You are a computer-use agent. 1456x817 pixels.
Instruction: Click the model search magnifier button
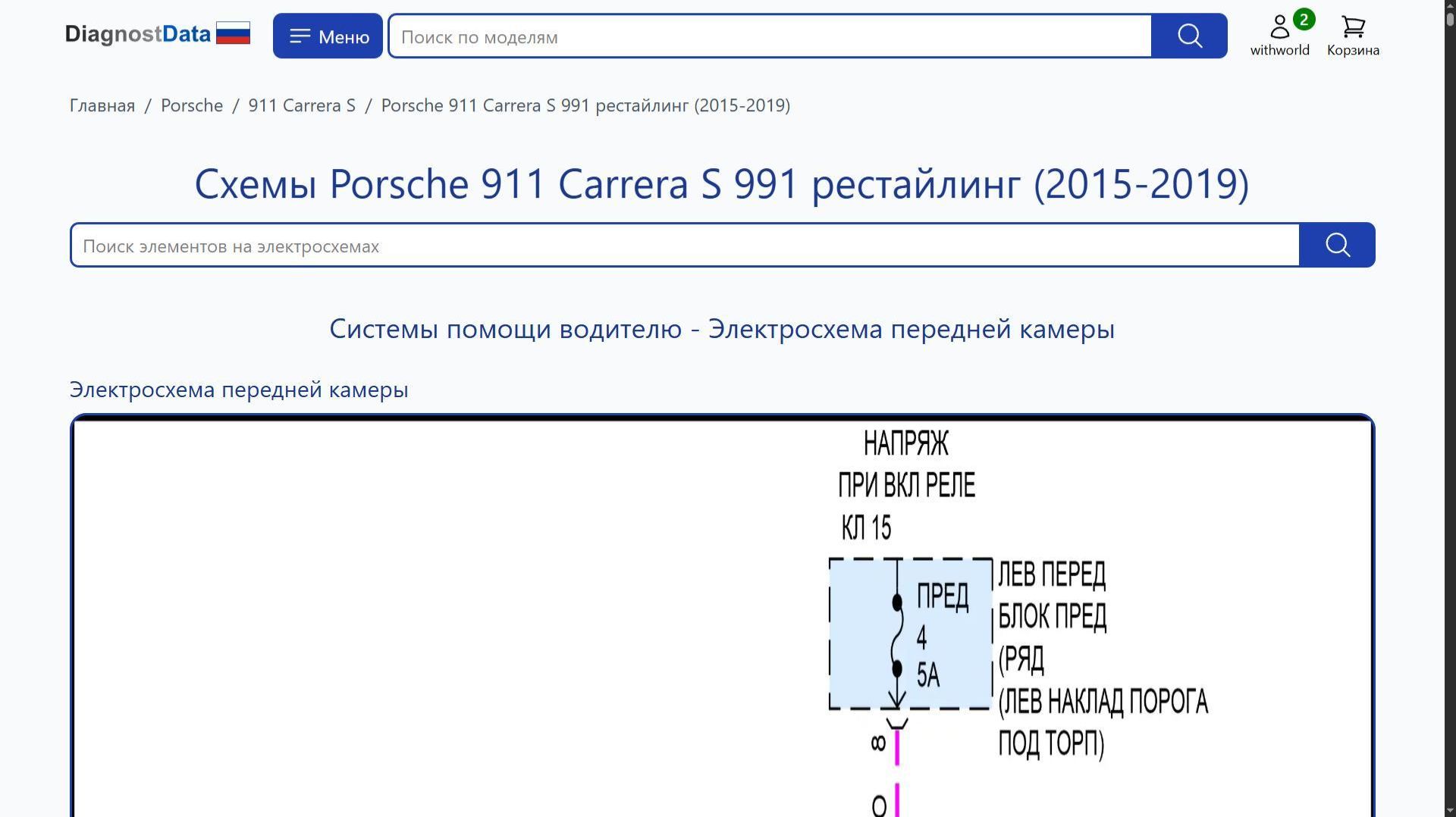pos(1189,36)
